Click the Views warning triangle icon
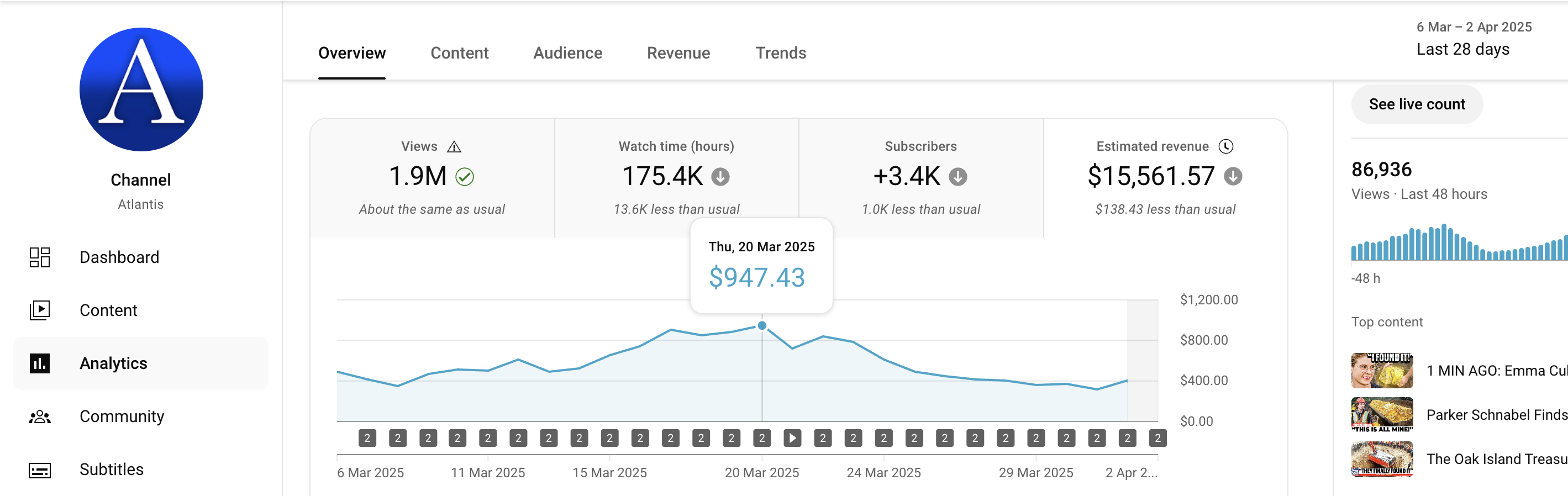1568x496 pixels. point(454,147)
